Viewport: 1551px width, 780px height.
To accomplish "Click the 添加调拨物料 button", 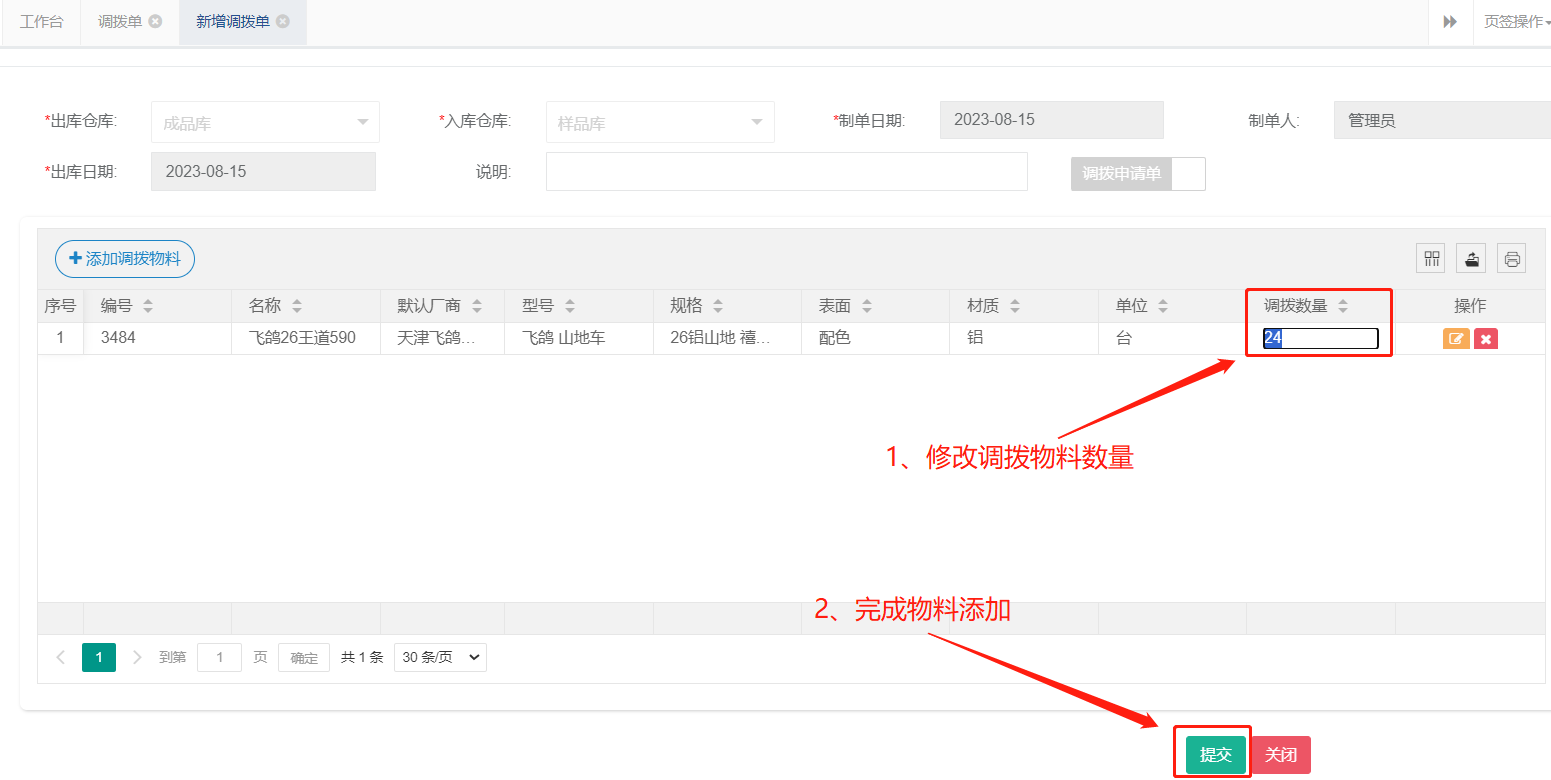I will click(125, 259).
